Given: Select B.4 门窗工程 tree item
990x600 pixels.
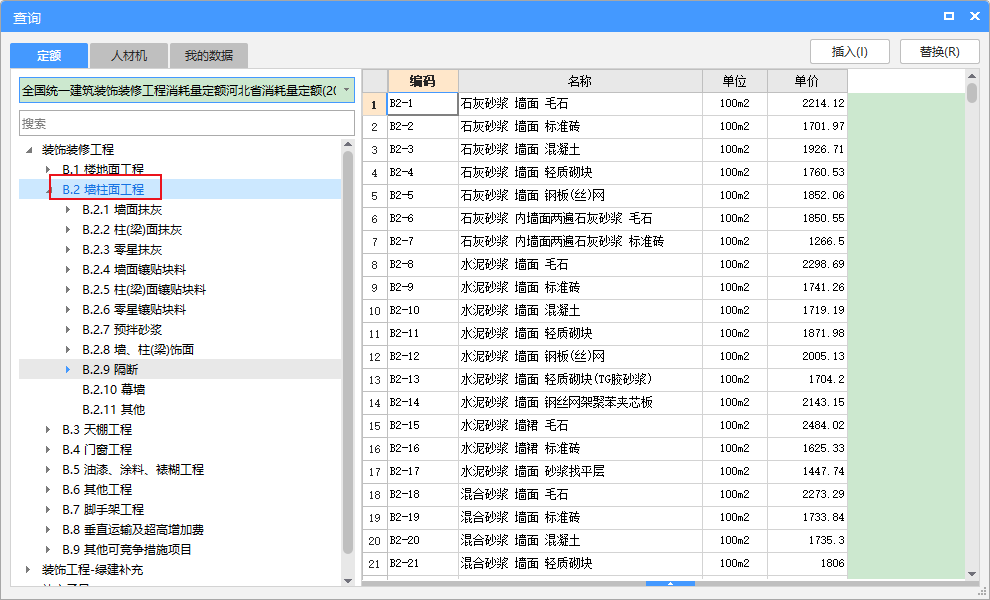Looking at the screenshot, I should (97, 450).
